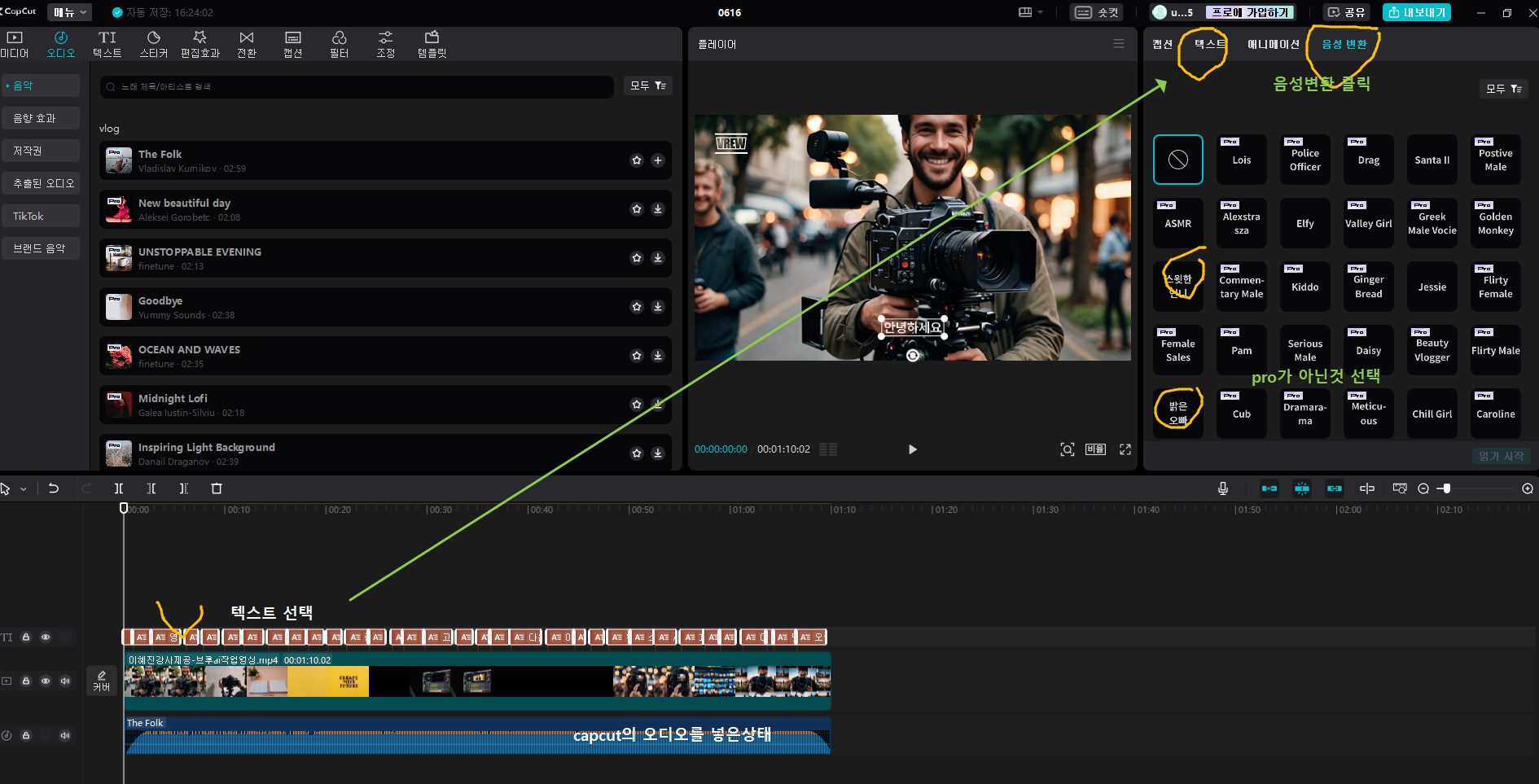This screenshot has height=784, width=1539.
Task: Enter fullscreen preview in player
Action: pos(1125,449)
